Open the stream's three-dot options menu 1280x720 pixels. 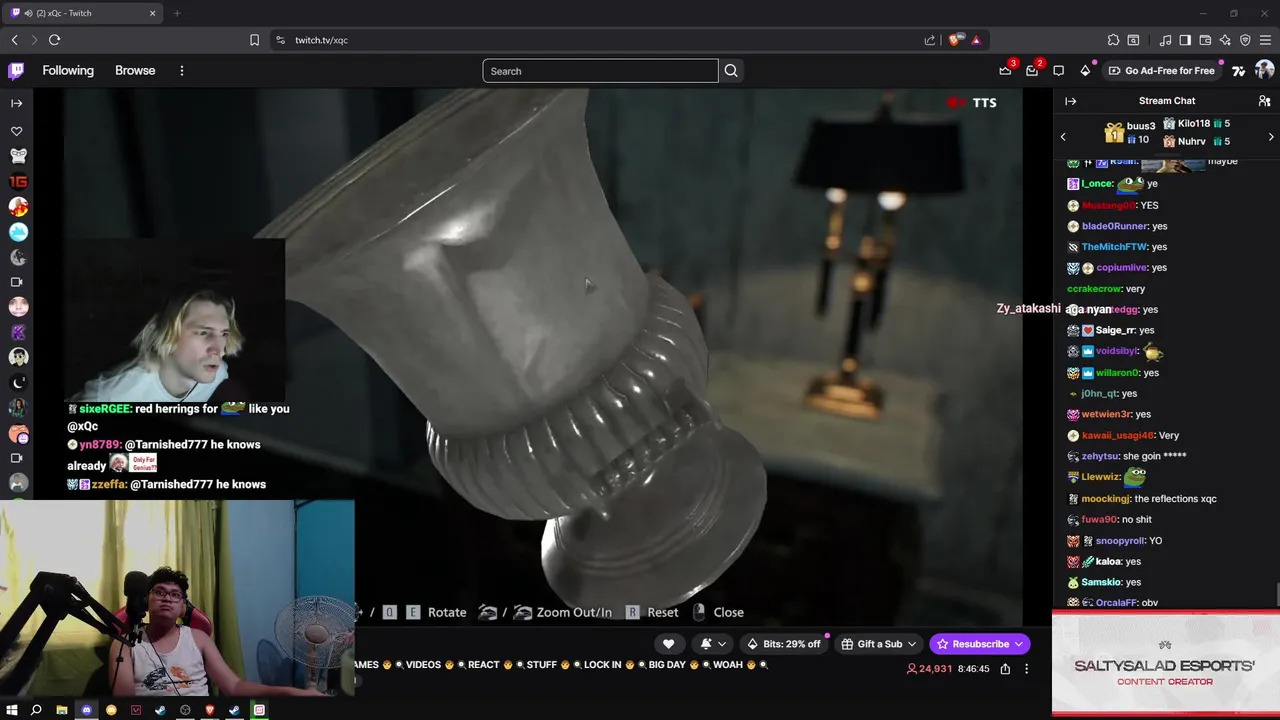point(1026,669)
